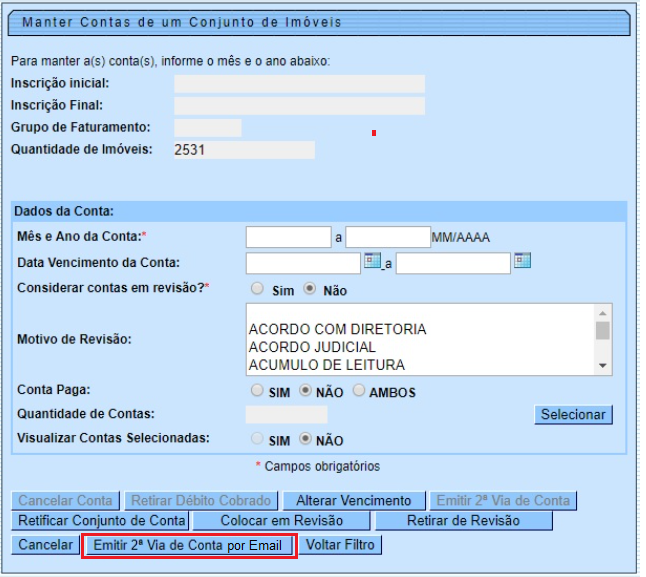Click Emitir 2ª Via de Conta por Email

[189, 545]
